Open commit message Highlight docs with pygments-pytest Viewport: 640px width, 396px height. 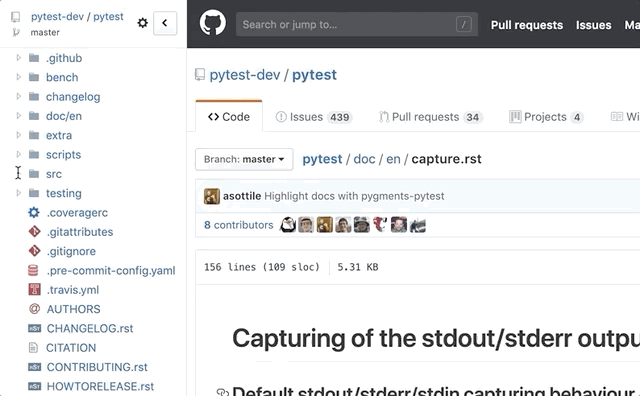[354, 196]
